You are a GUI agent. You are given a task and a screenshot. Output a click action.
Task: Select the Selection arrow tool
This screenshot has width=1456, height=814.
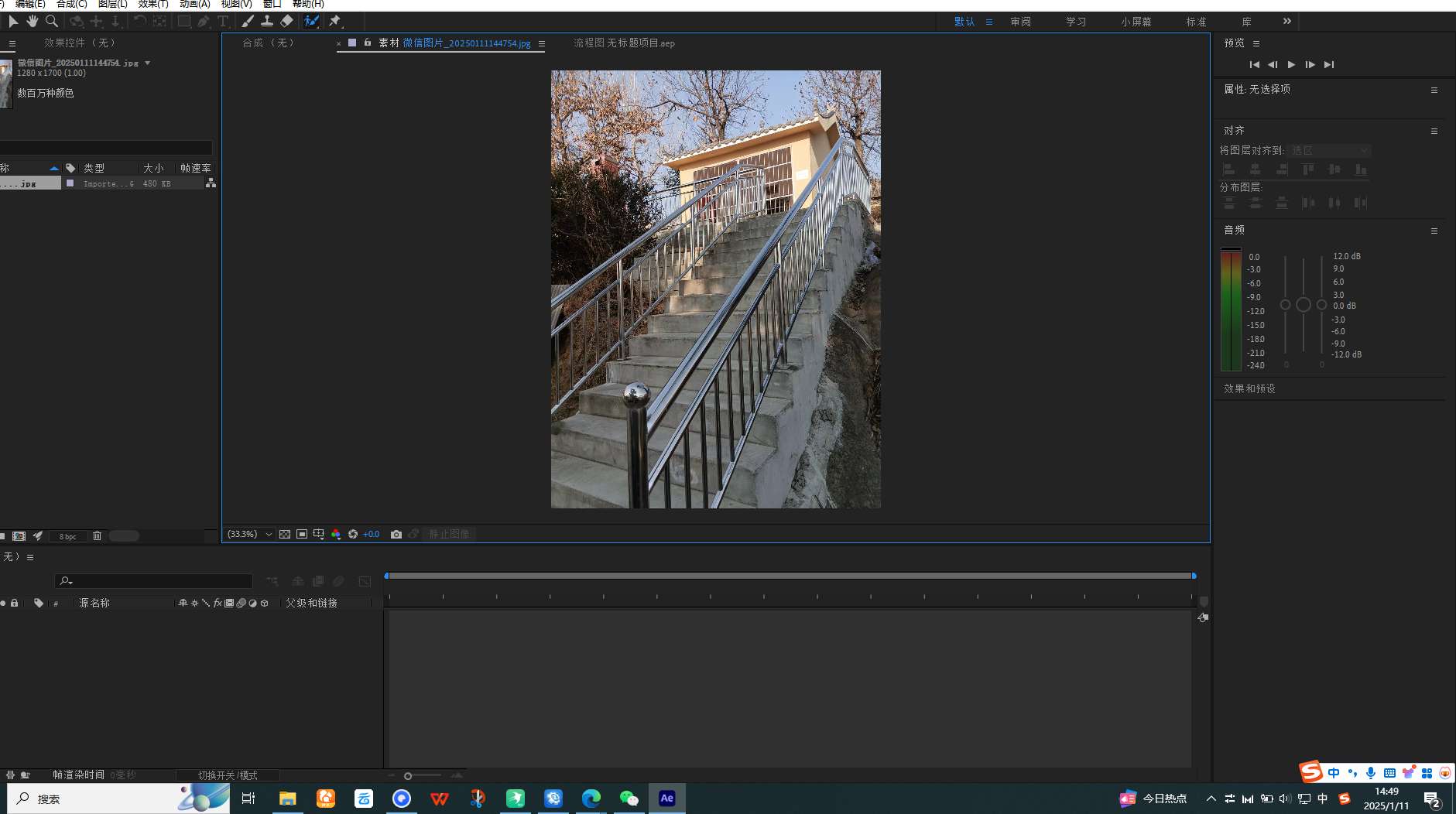click(13, 22)
